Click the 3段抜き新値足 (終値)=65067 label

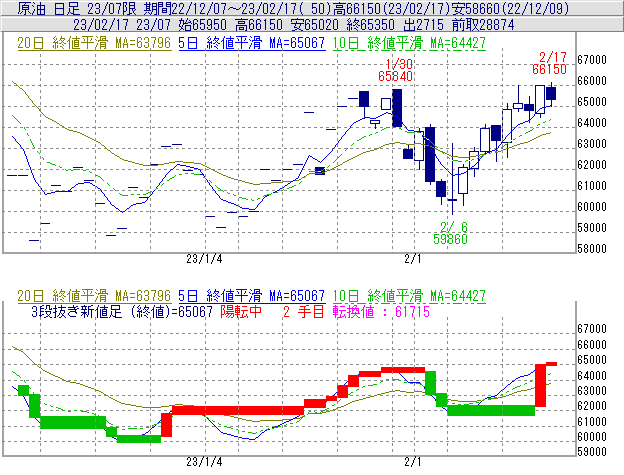point(122,311)
